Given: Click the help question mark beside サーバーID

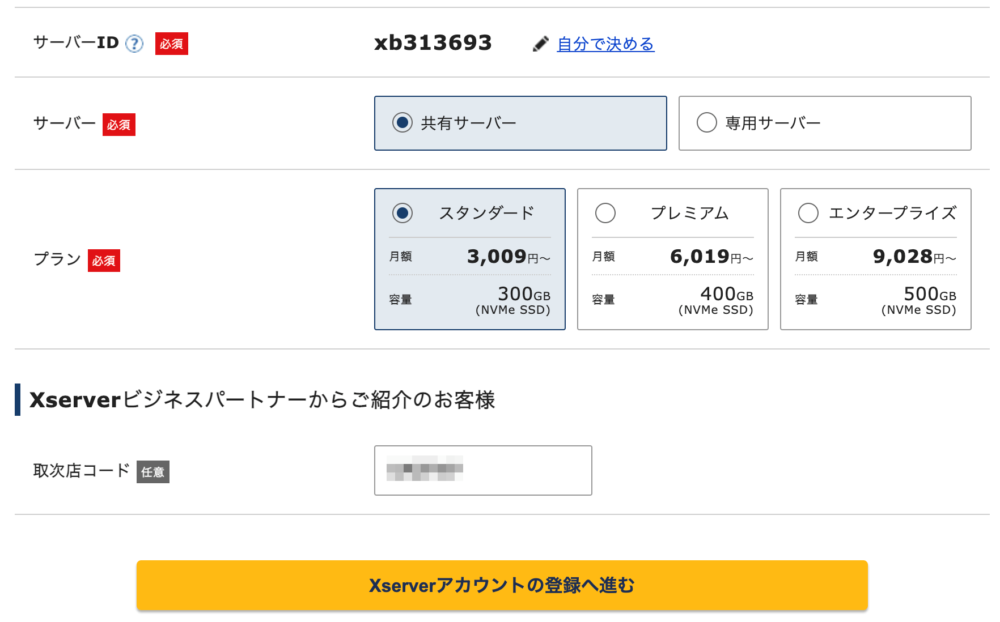Looking at the screenshot, I should click(x=134, y=43).
